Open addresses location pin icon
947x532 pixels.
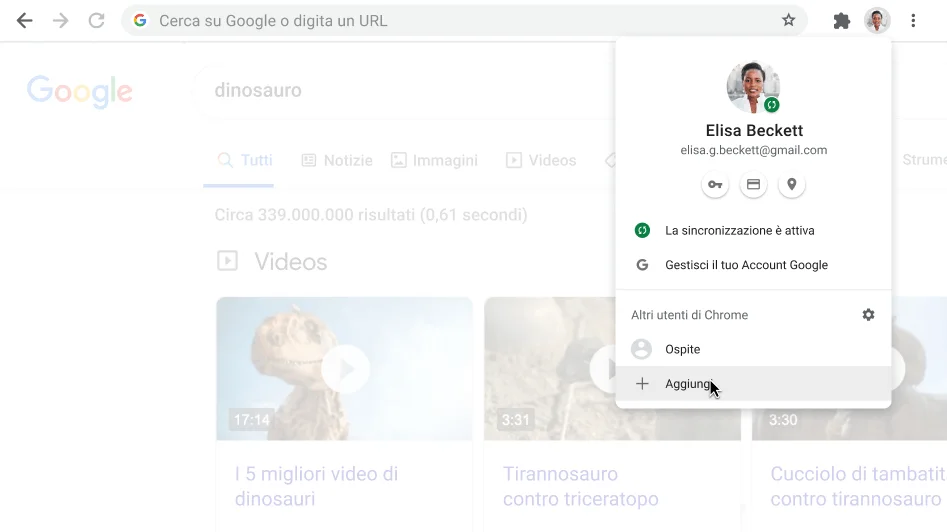pyautogui.click(x=791, y=185)
